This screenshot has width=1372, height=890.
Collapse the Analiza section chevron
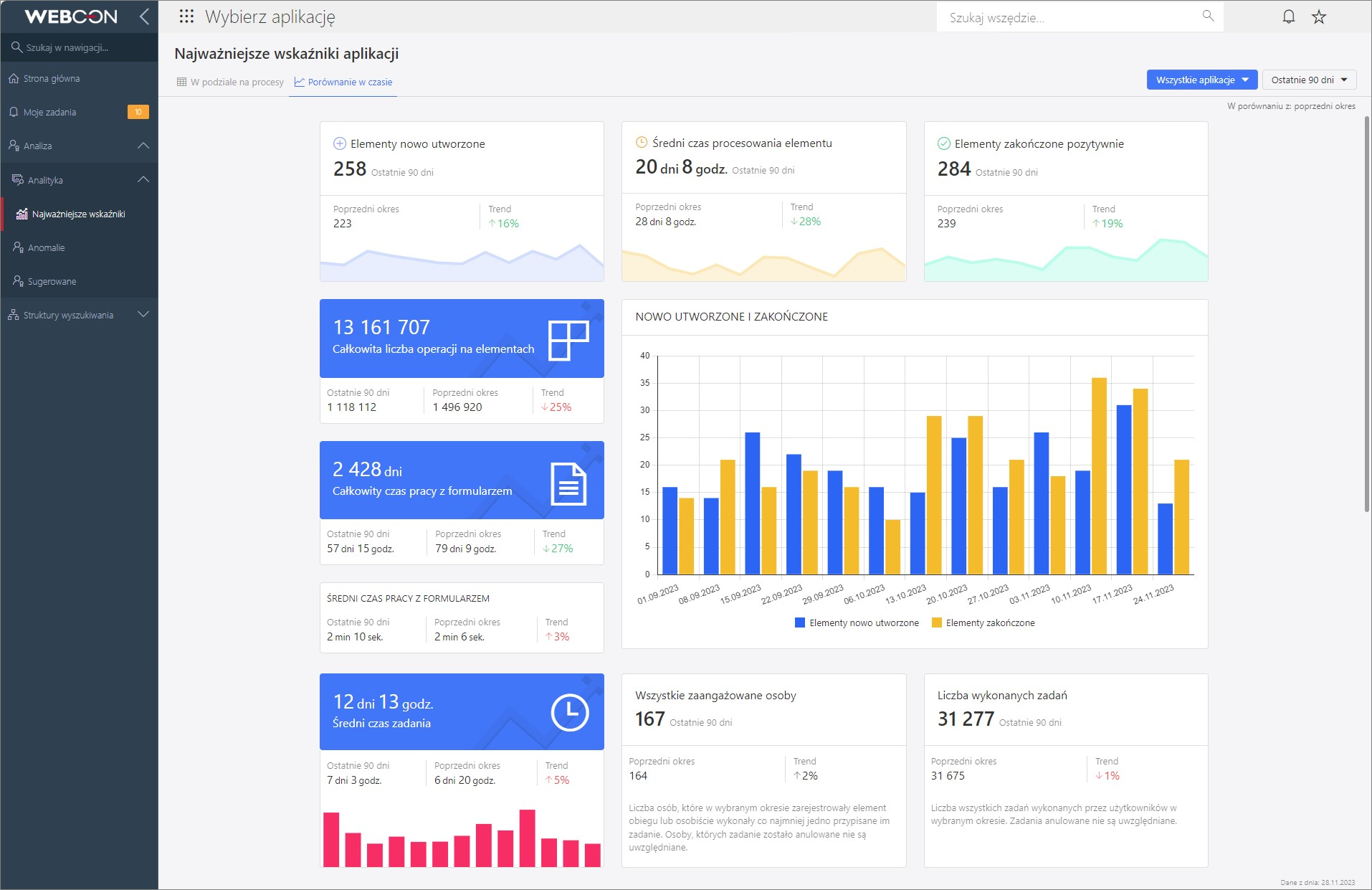point(143,146)
